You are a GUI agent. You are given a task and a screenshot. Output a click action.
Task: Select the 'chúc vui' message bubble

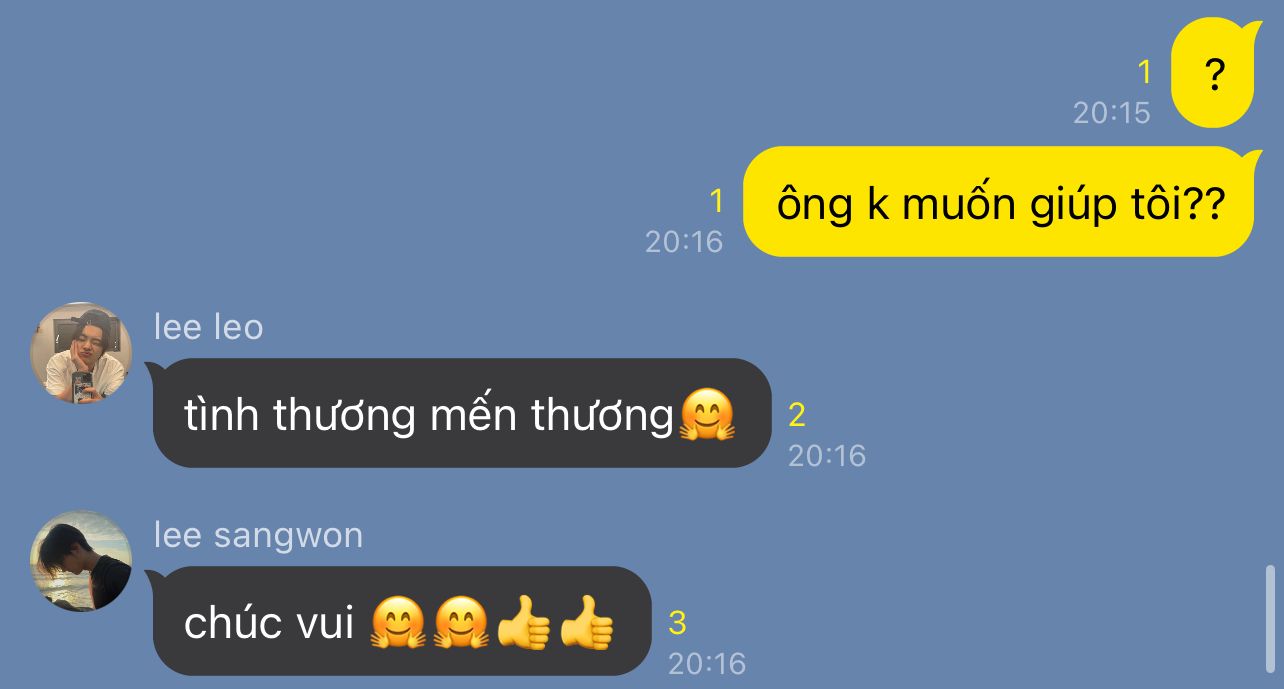point(400,621)
